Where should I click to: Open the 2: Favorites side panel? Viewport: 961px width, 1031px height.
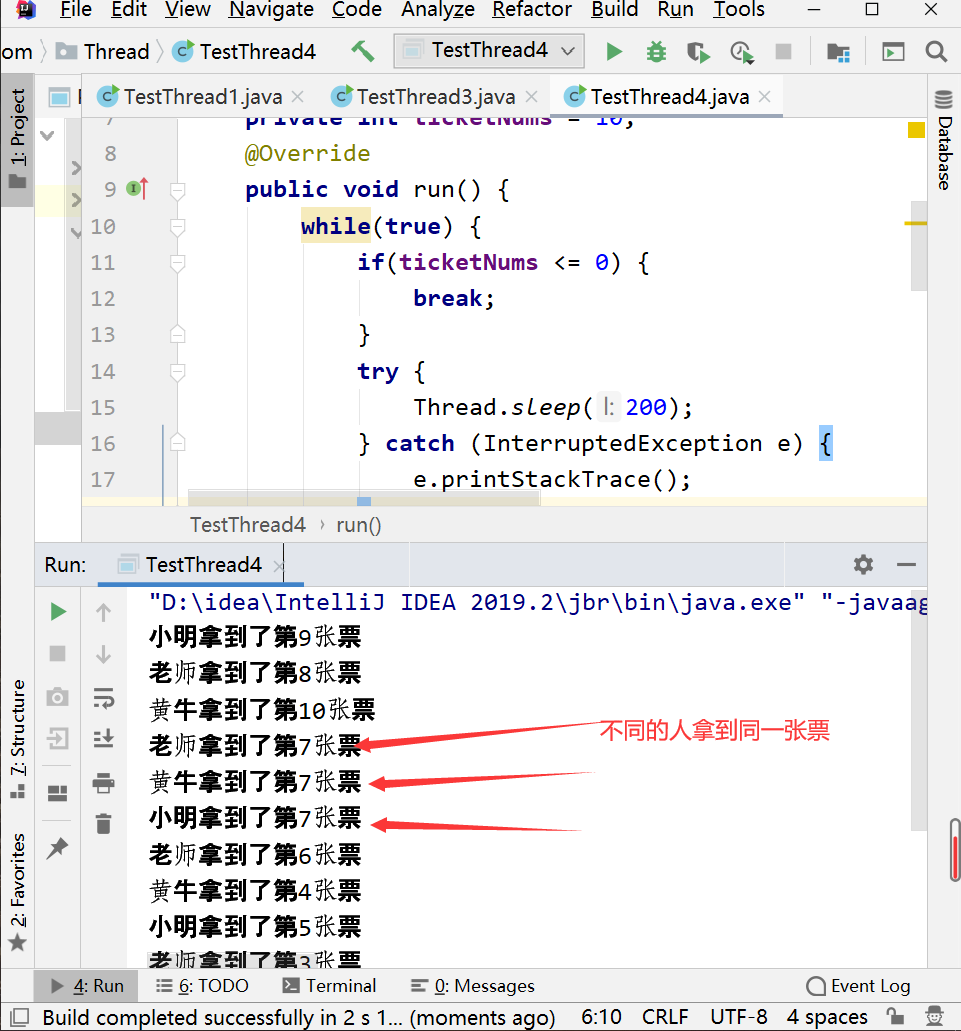pyautogui.click(x=17, y=892)
